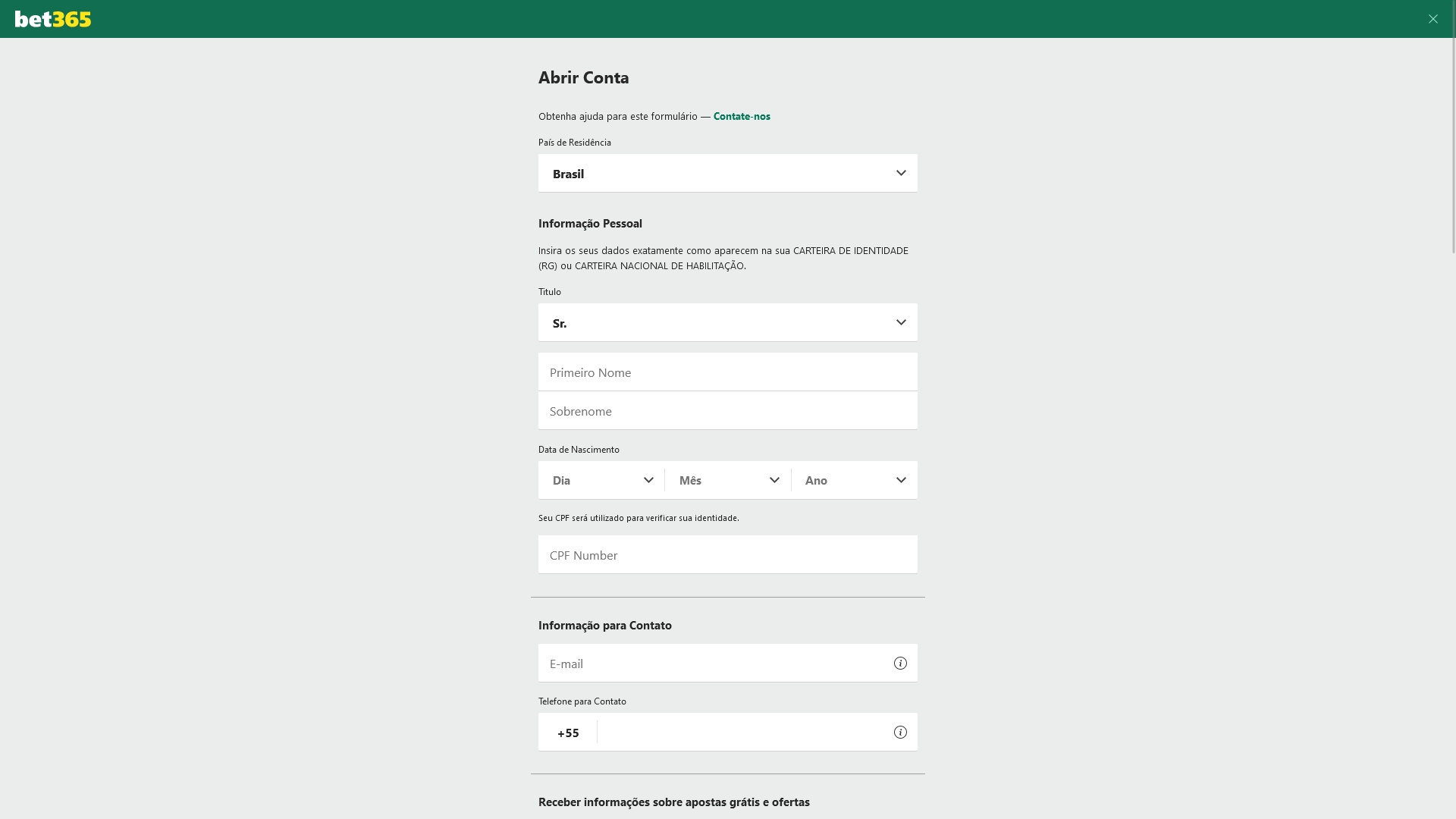Open the Ano birth date dropdown
The height and width of the screenshot is (819, 1456).
(x=855, y=481)
